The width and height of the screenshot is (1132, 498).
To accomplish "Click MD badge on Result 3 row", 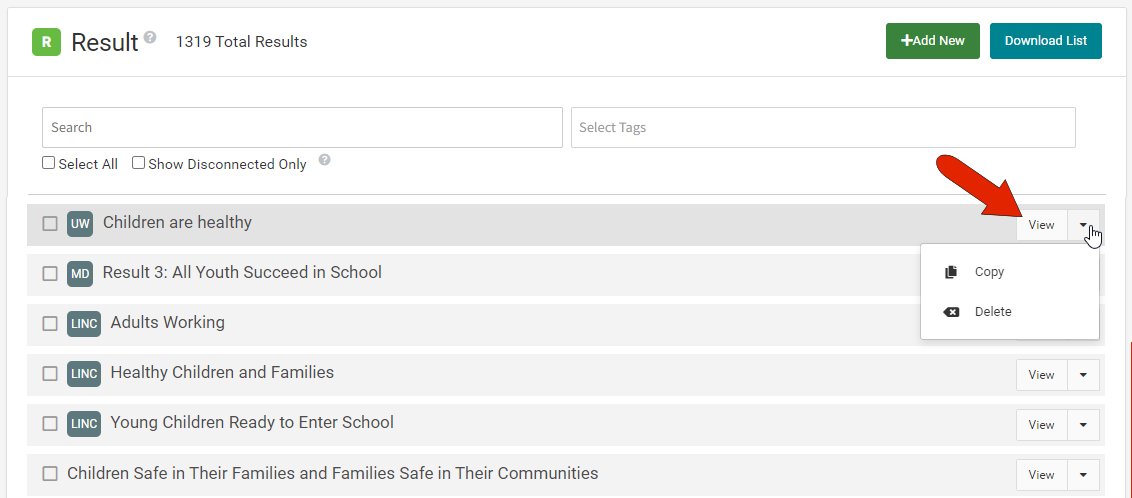I will pos(80,274).
